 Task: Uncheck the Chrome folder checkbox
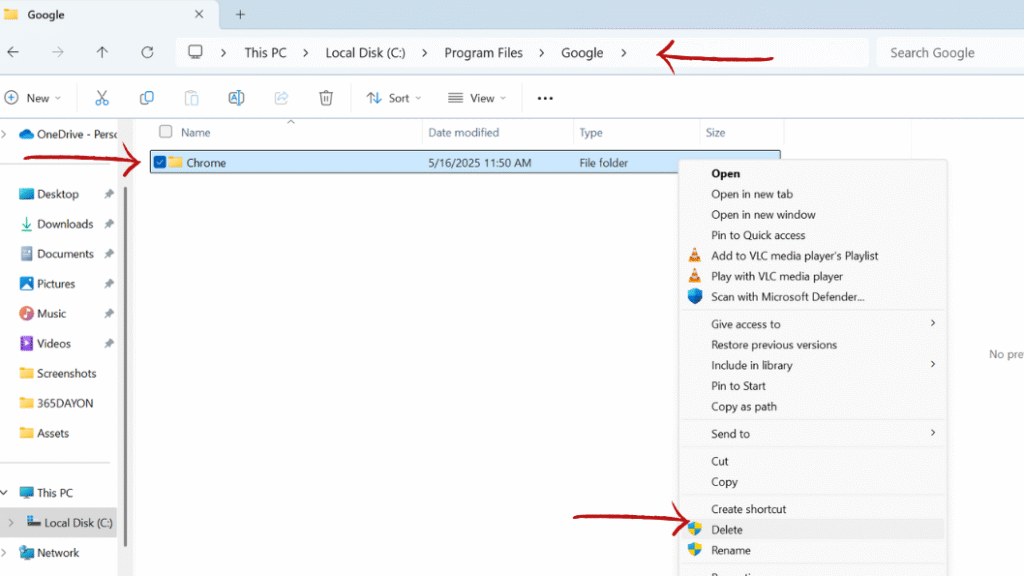159,162
